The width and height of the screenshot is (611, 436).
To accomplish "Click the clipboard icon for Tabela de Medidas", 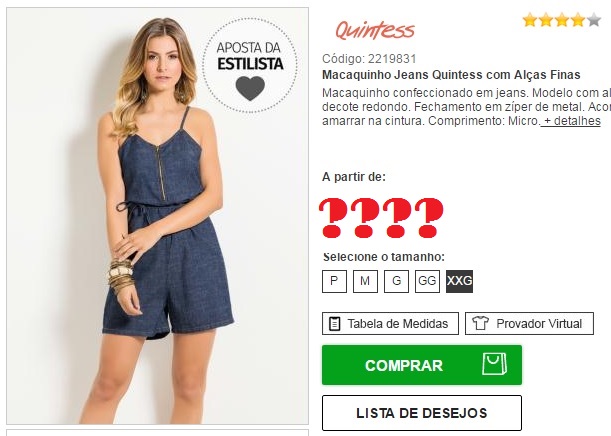I will point(334,324).
